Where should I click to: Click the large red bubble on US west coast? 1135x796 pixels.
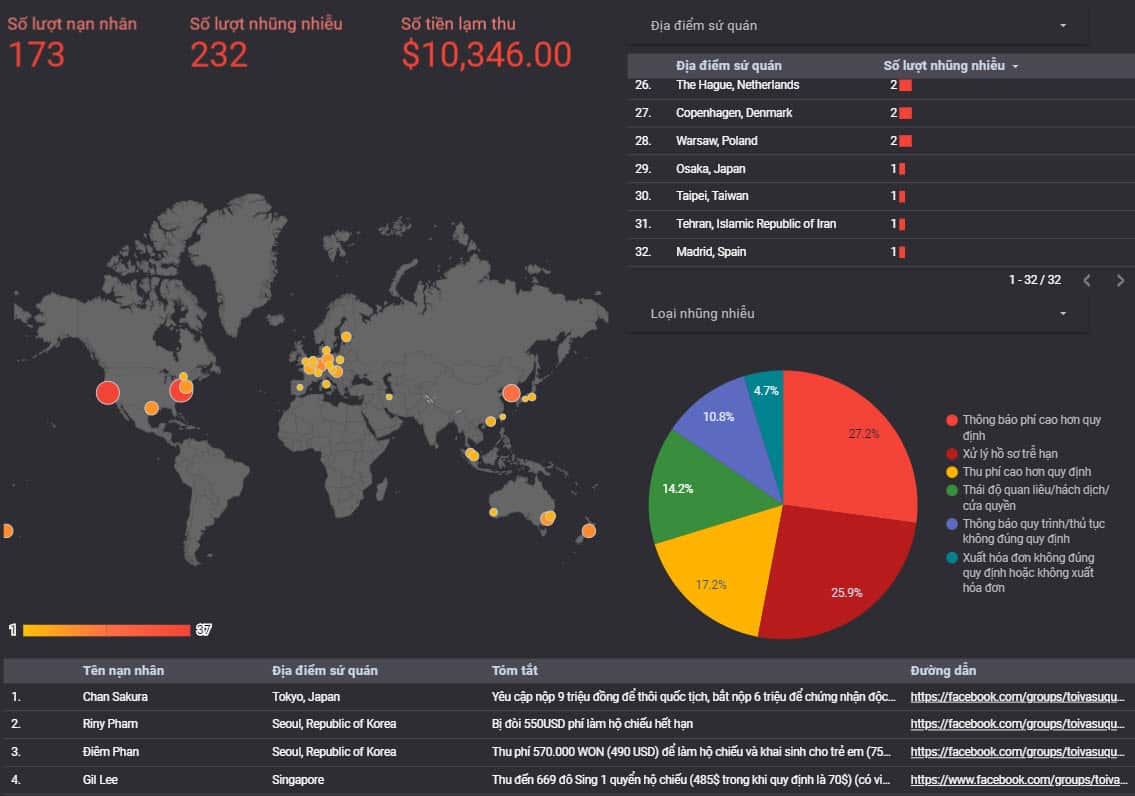point(108,392)
